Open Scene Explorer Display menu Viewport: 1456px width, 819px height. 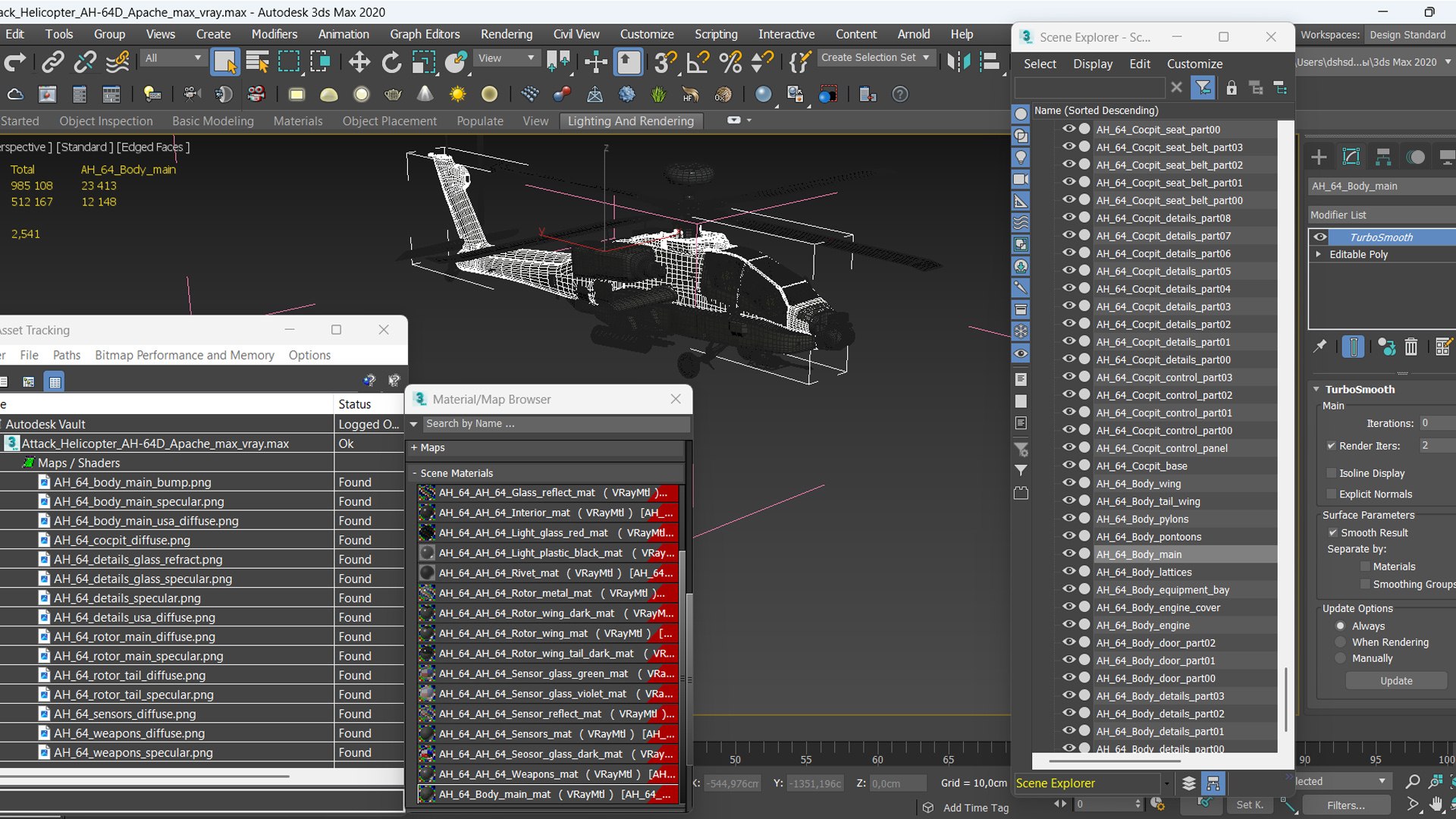point(1092,64)
